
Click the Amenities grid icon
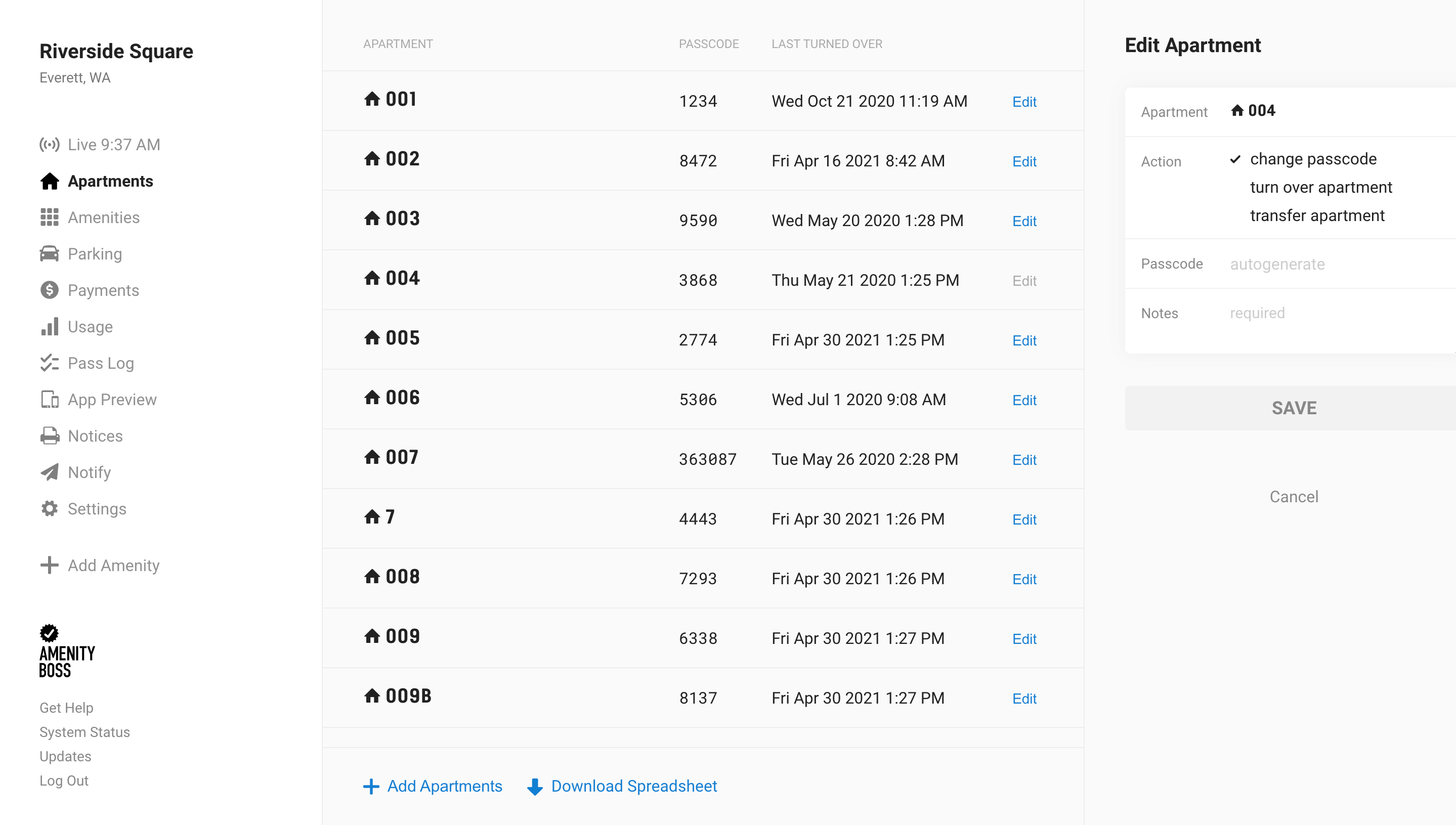point(49,218)
